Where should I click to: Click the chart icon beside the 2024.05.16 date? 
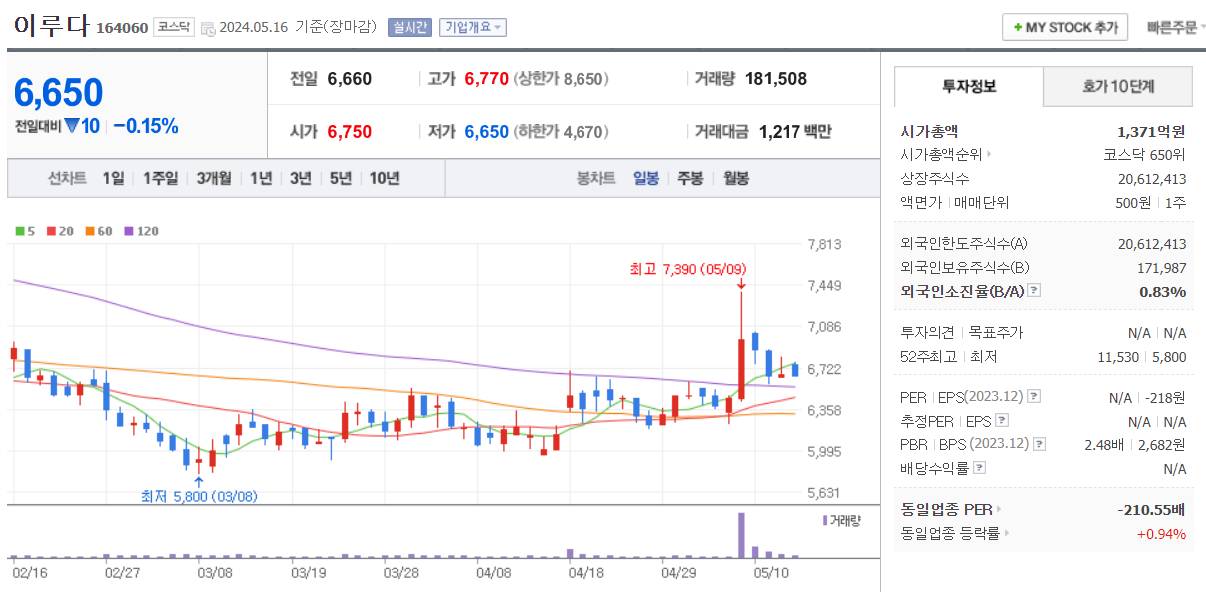pyautogui.click(x=208, y=27)
